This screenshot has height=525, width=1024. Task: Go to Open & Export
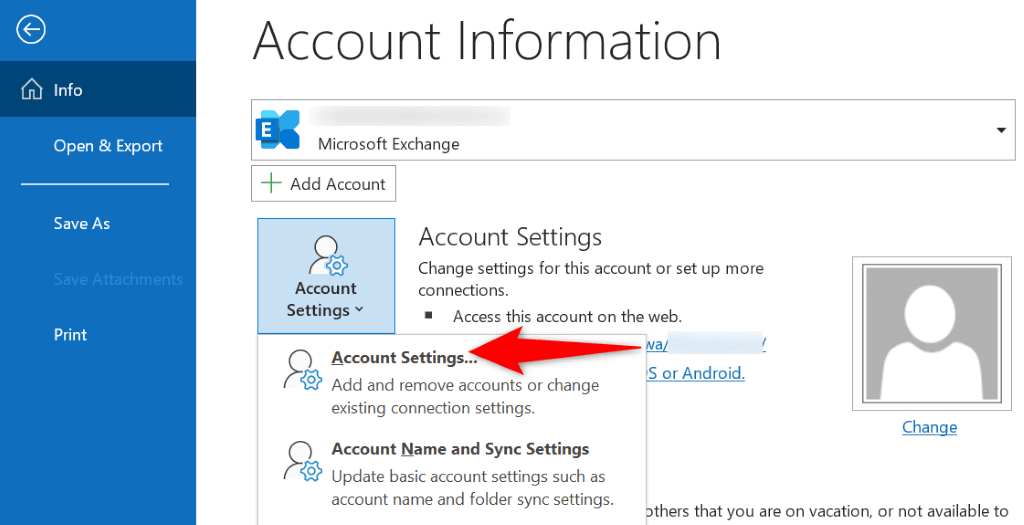point(108,146)
